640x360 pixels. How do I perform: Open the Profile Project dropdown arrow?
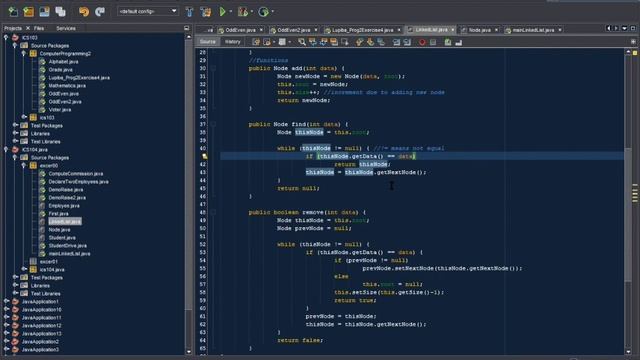[x=273, y=11]
